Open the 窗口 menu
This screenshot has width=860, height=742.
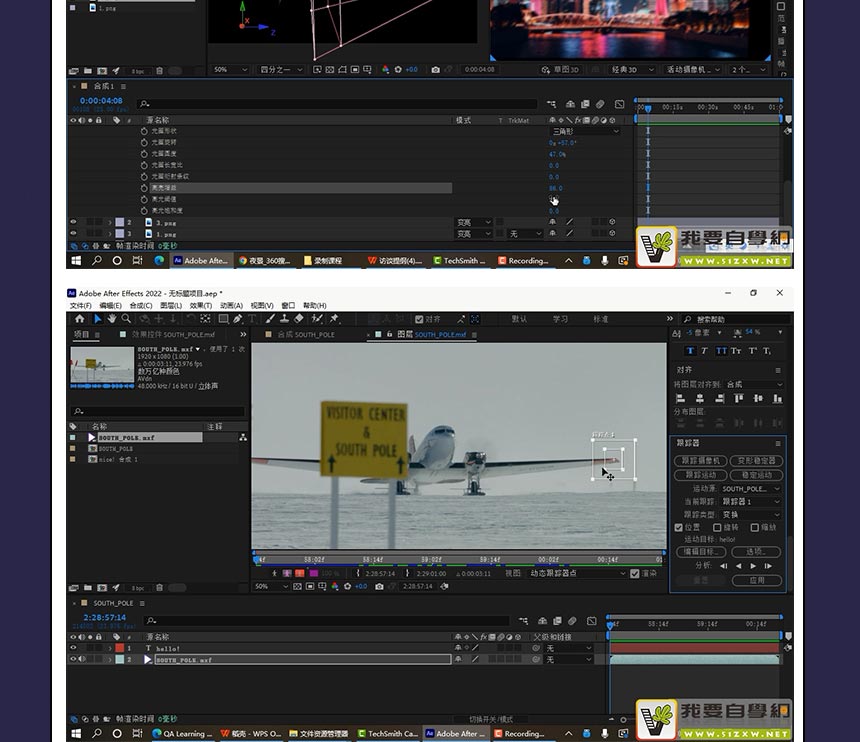click(x=288, y=305)
